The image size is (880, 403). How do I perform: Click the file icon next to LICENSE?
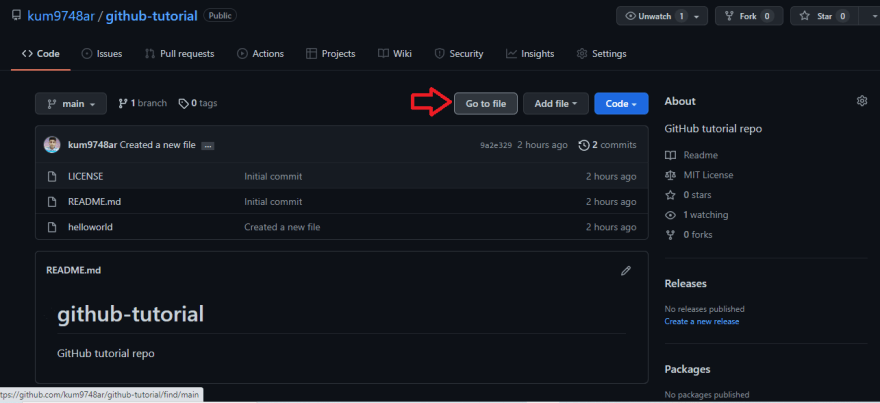(x=52, y=176)
